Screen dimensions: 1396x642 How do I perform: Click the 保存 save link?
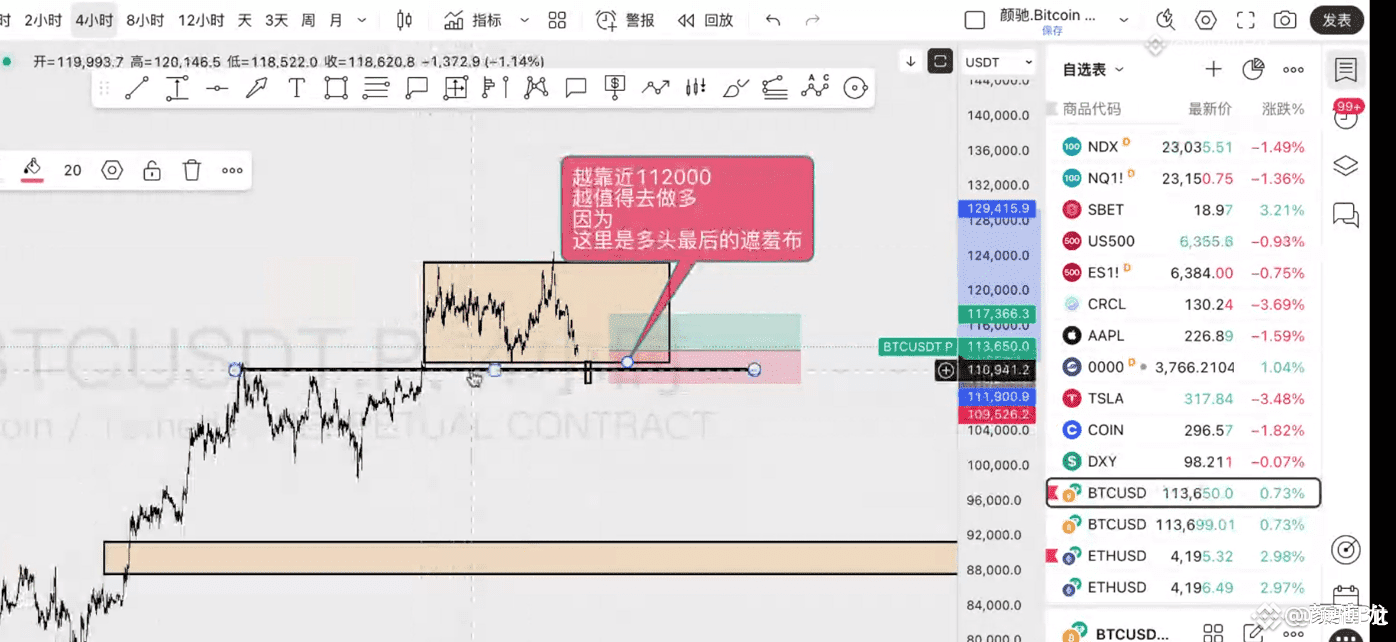pyautogui.click(x=1052, y=31)
